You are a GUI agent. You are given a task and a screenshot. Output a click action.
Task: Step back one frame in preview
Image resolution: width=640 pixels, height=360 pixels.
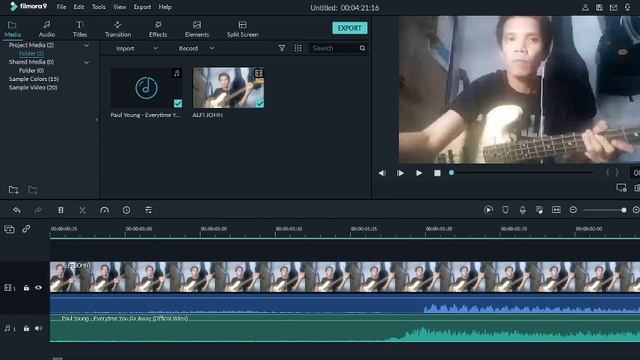[x=382, y=173]
